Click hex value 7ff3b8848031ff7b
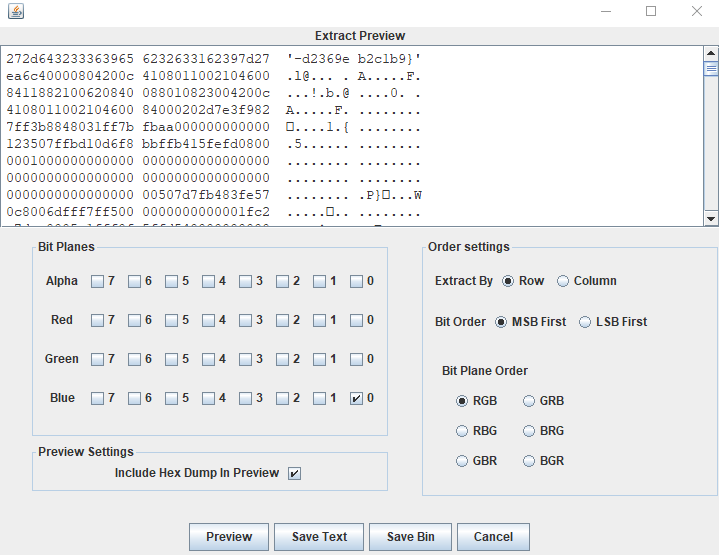719x555 pixels. coord(70,127)
